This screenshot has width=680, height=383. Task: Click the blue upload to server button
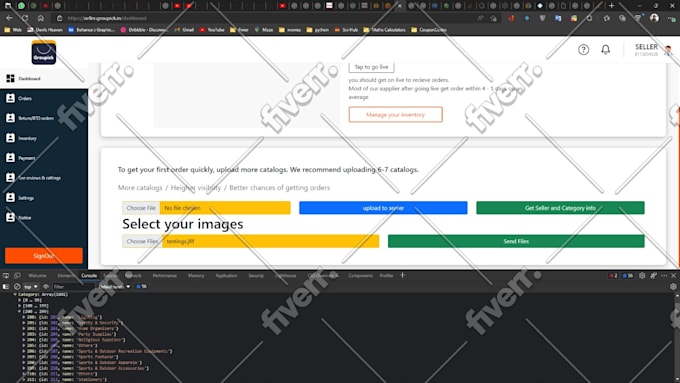tap(383, 208)
